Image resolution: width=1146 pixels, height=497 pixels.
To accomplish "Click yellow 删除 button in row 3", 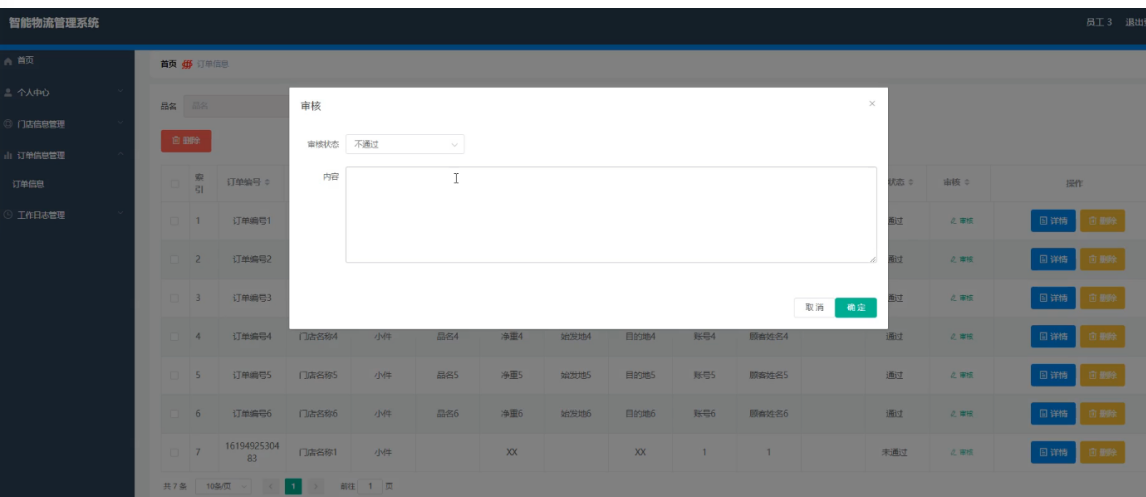I will point(1102,297).
